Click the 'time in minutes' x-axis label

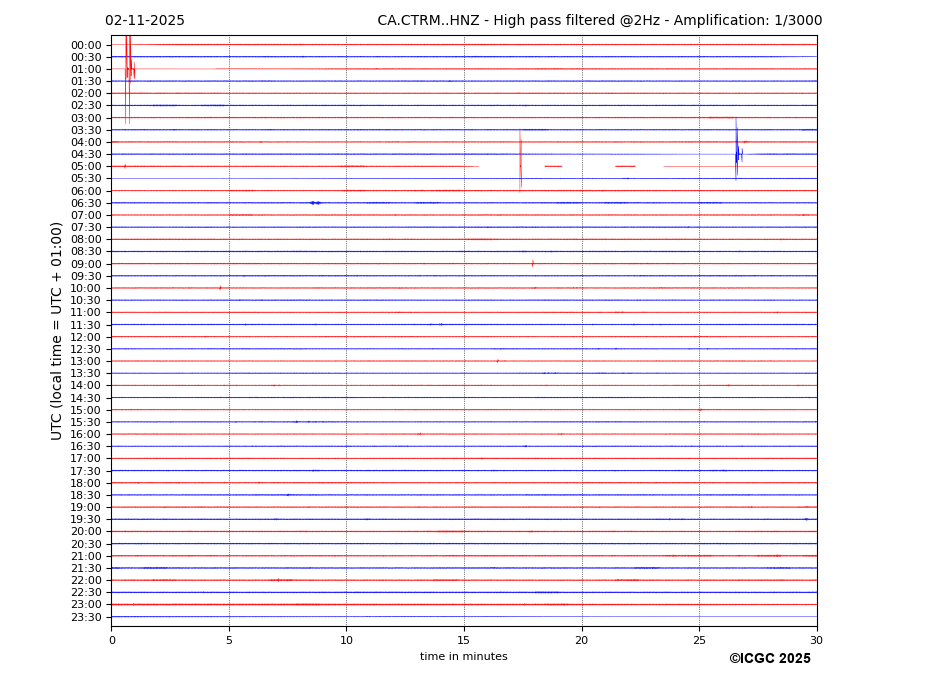pyautogui.click(x=463, y=657)
